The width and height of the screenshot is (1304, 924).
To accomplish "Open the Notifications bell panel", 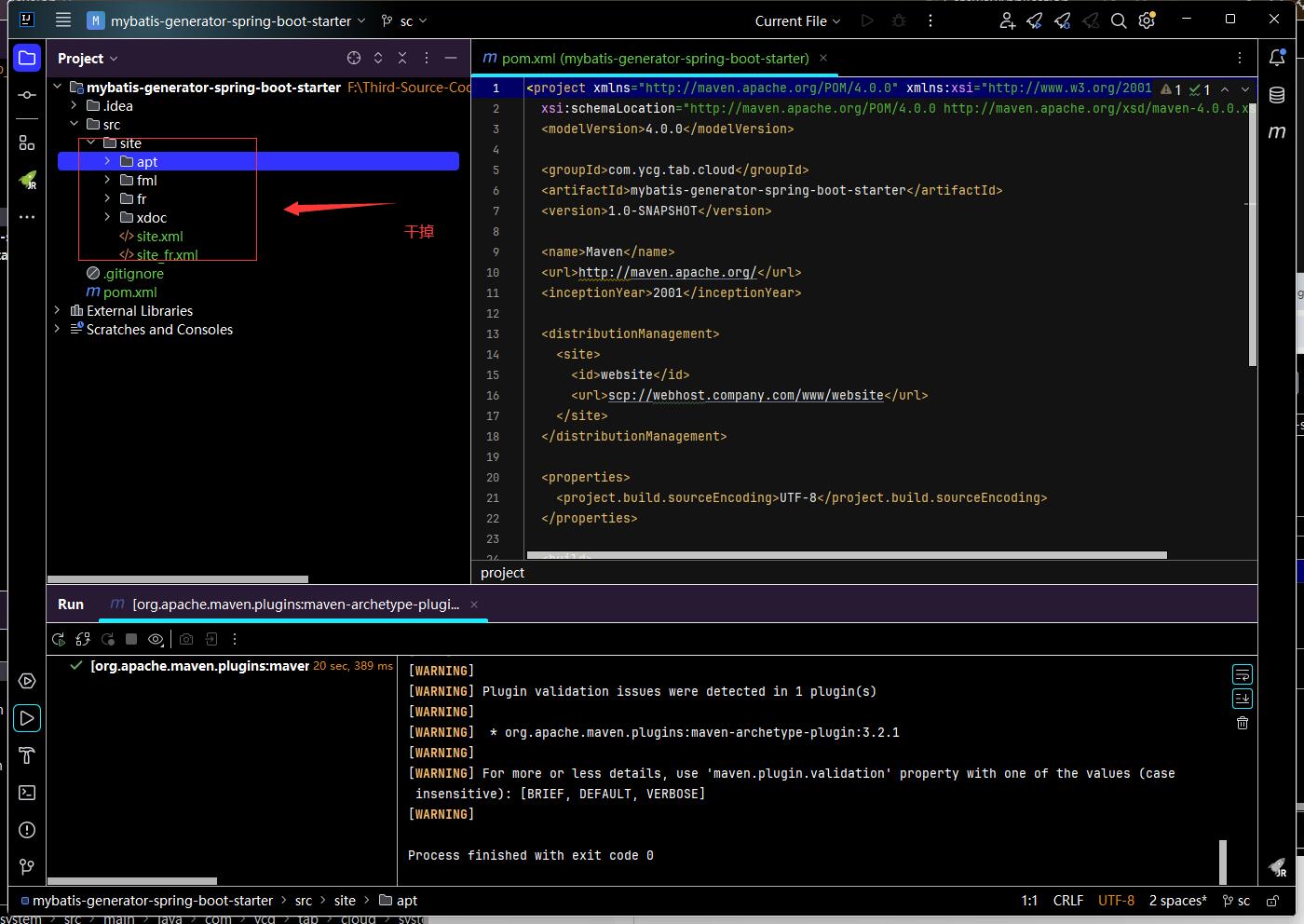I will 1277,58.
